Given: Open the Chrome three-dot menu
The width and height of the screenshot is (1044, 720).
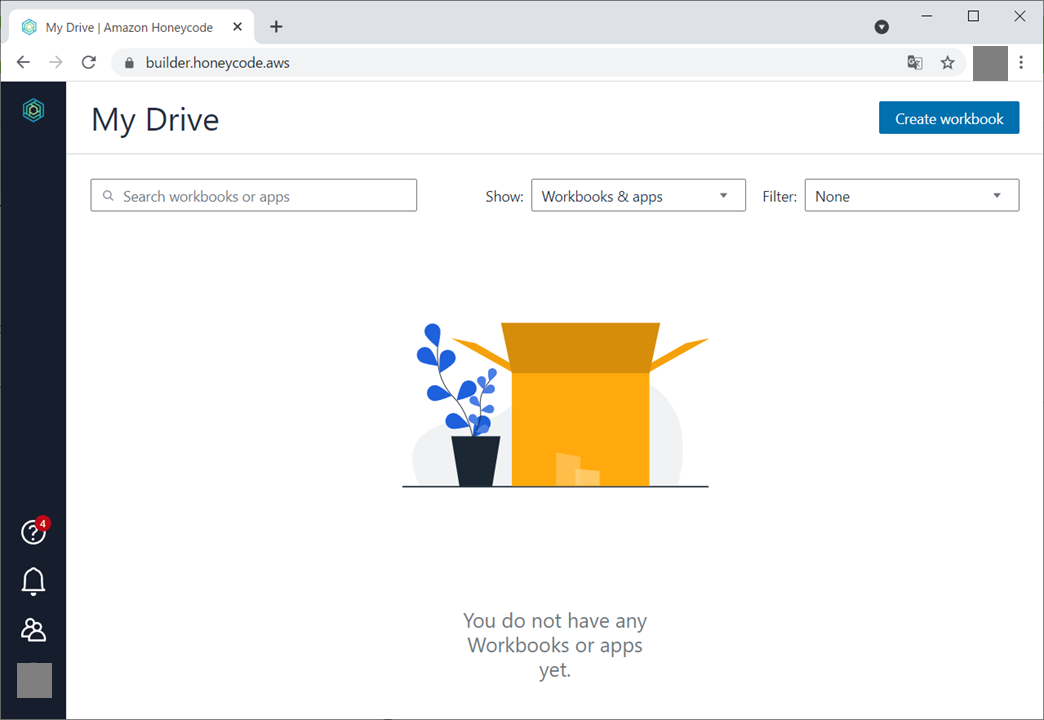Looking at the screenshot, I should click(x=1021, y=63).
